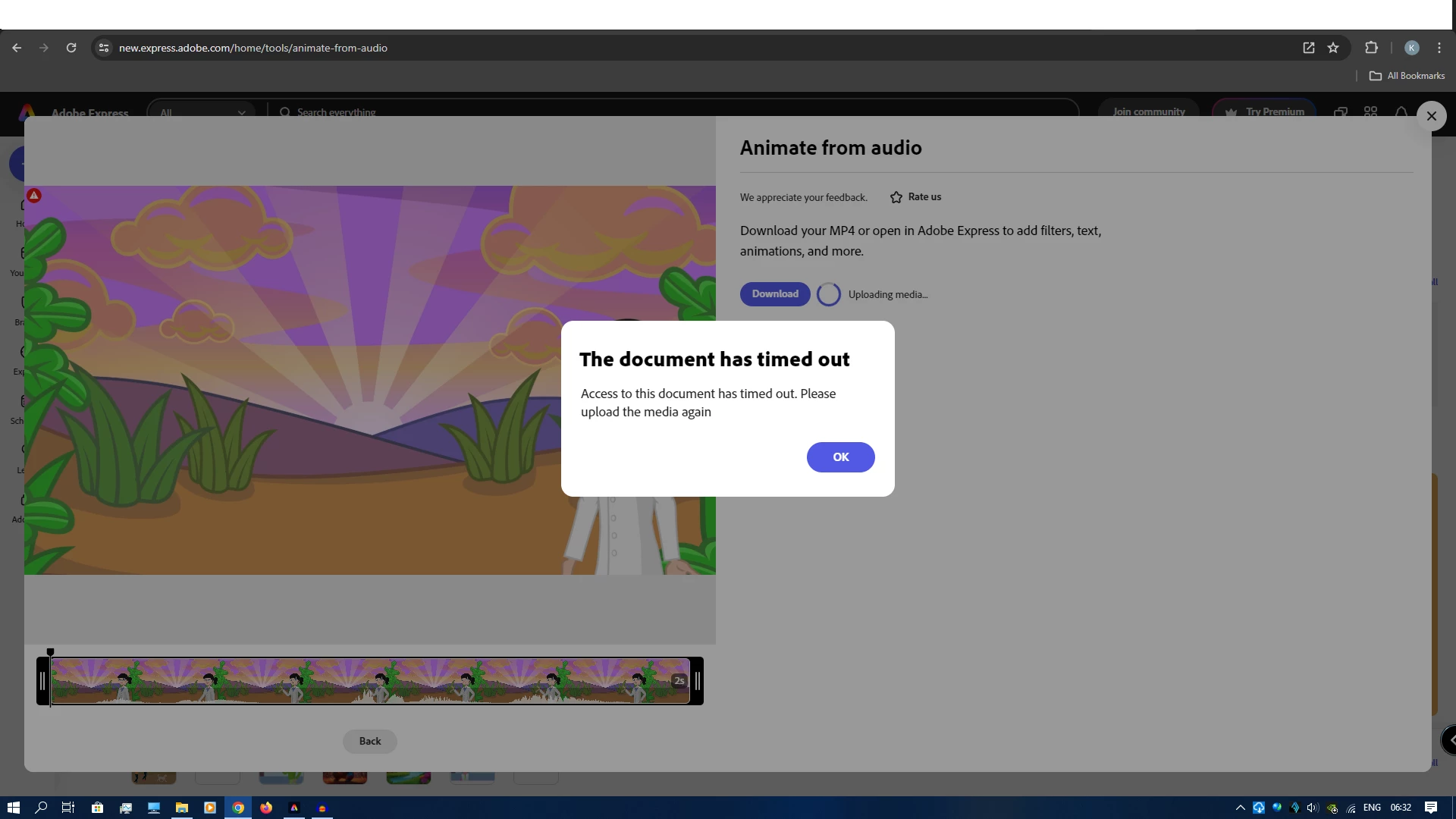Screen dimensions: 1456x819
Task: Click the video timeline thumbnail strip
Action: coord(370,681)
